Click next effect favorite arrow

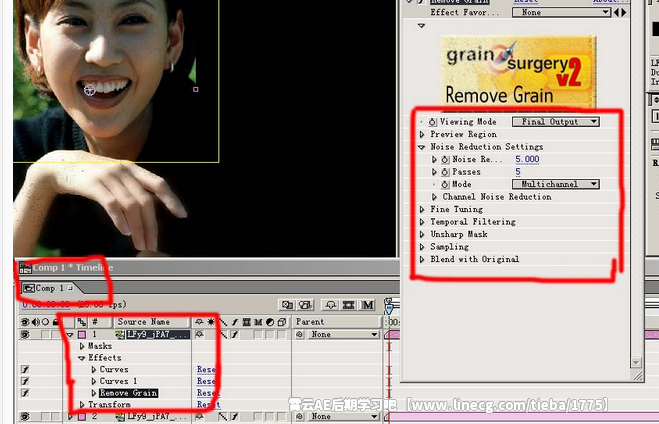click(624, 13)
